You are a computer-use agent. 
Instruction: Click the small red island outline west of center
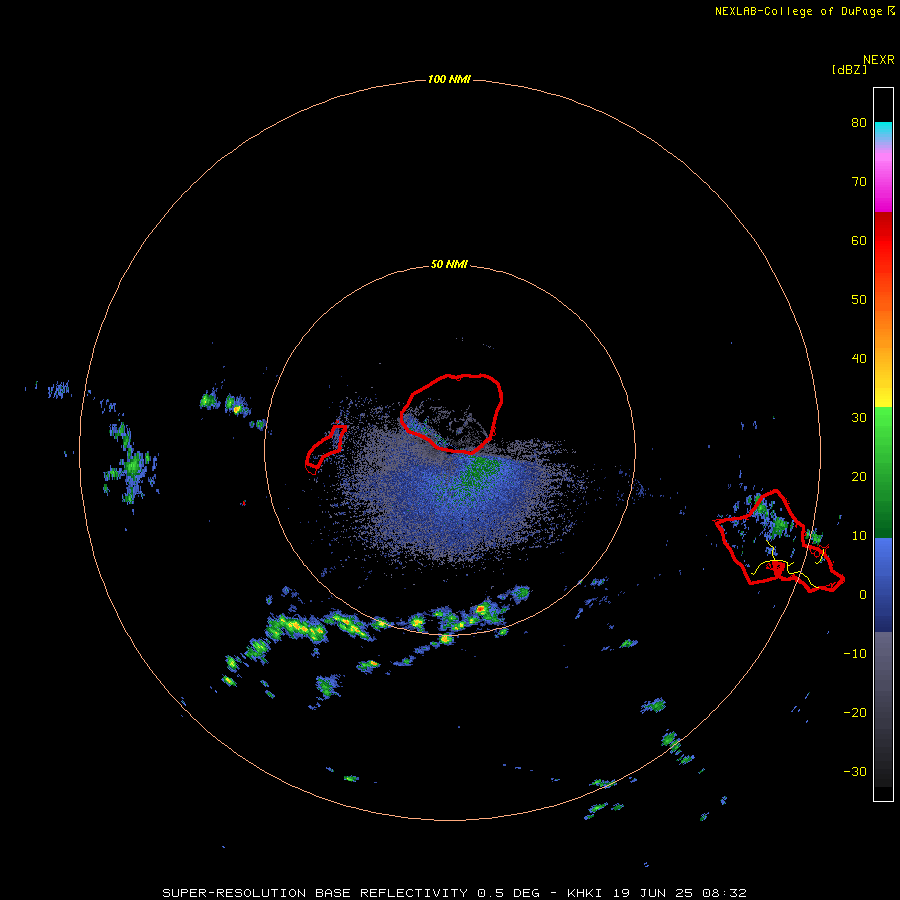(326, 449)
